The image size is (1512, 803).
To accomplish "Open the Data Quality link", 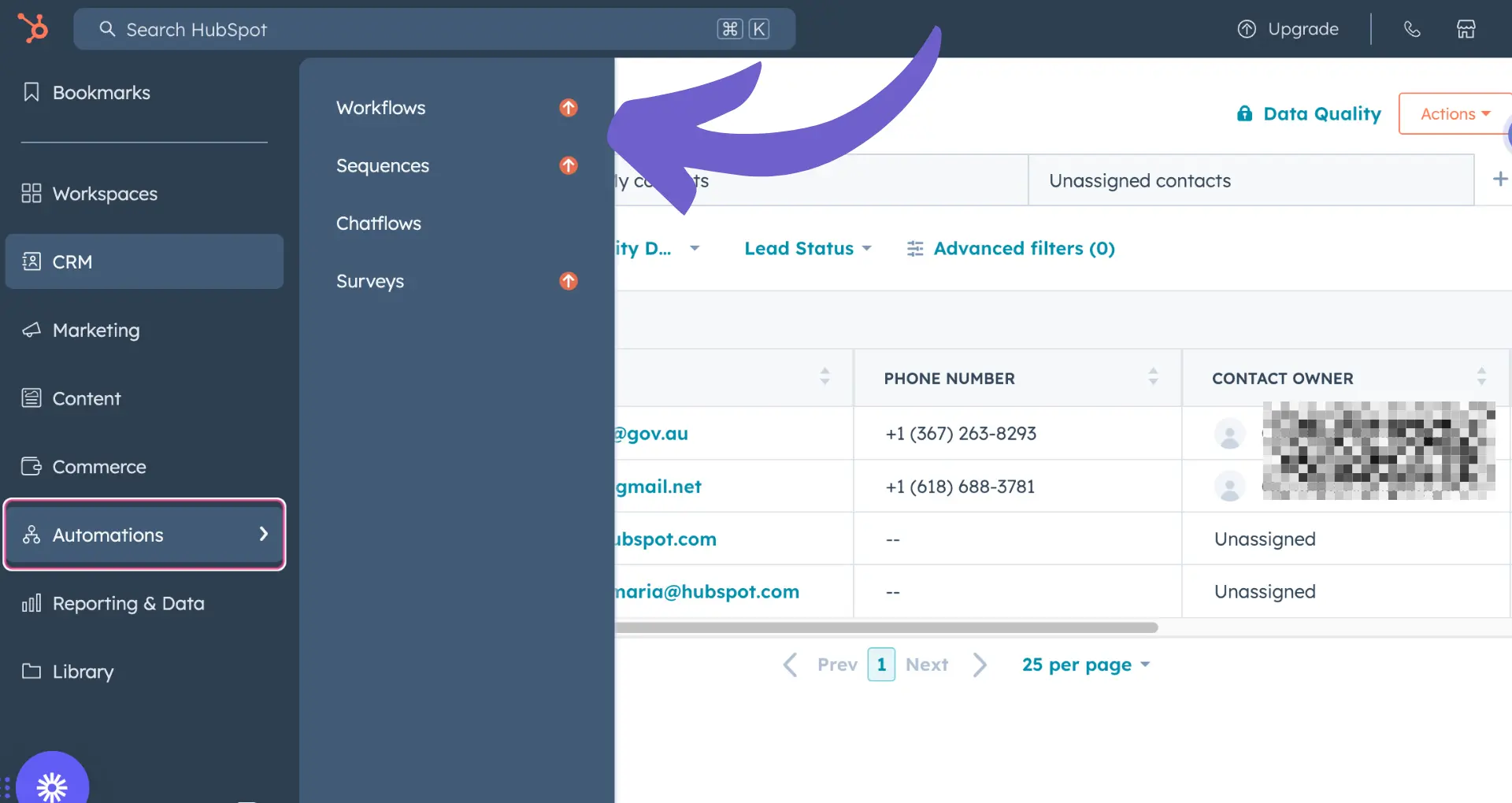I will (1322, 113).
